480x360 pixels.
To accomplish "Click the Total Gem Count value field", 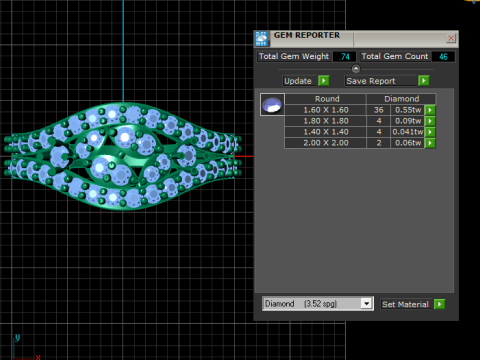I will [x=443, y=57].
